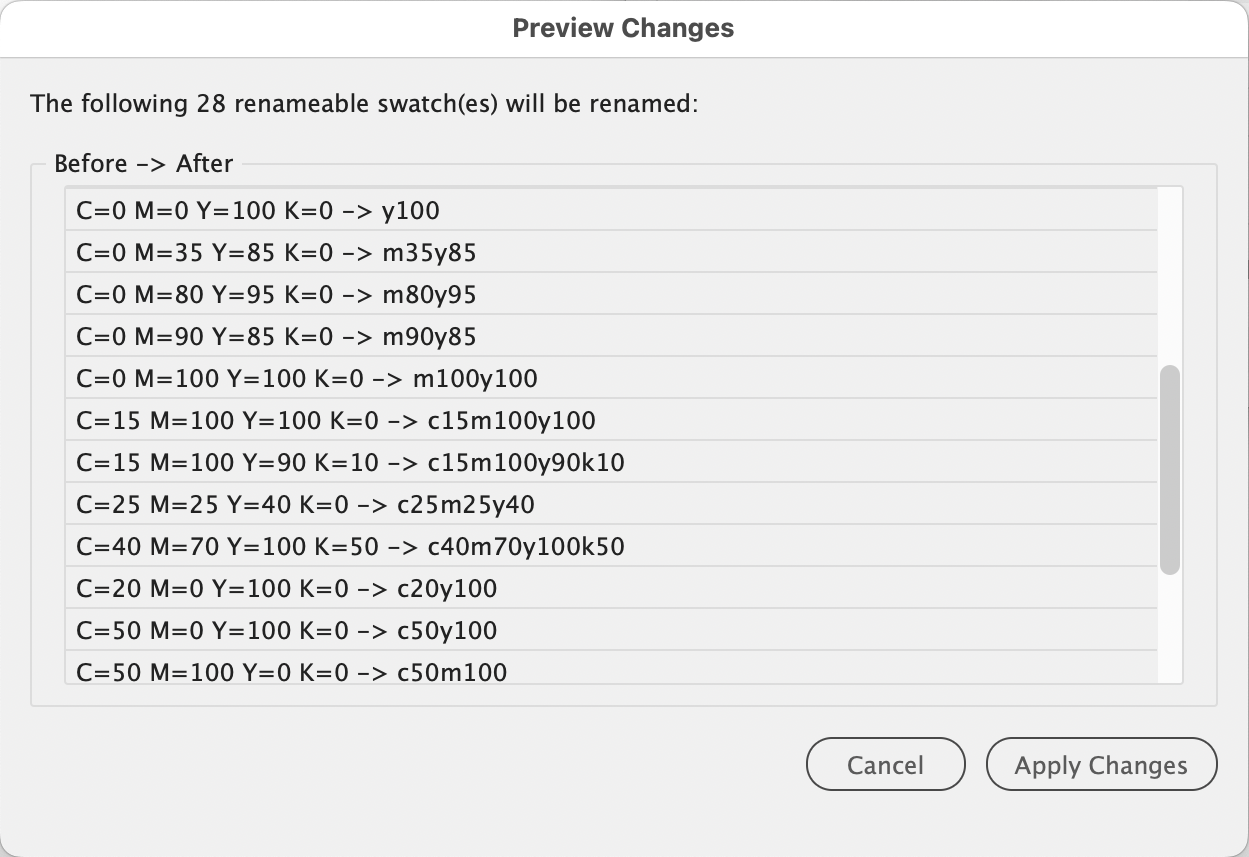Click the Preview Changes title bar
The image size is (1249, 857).
[x=623, y=28]
